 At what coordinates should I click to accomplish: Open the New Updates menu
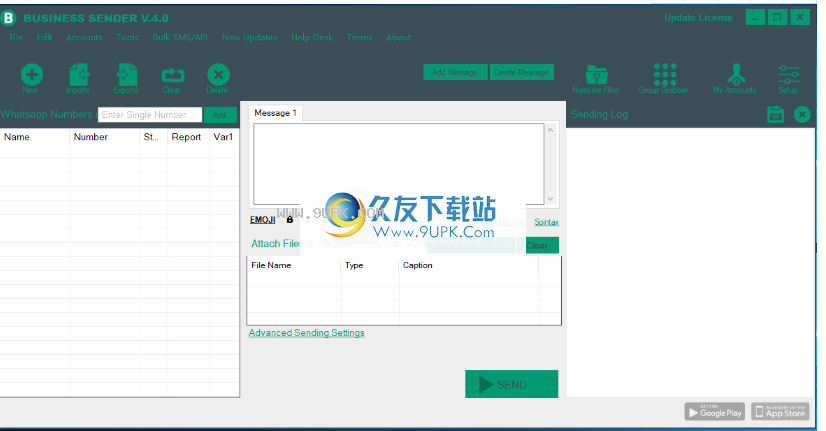point(250,37)
